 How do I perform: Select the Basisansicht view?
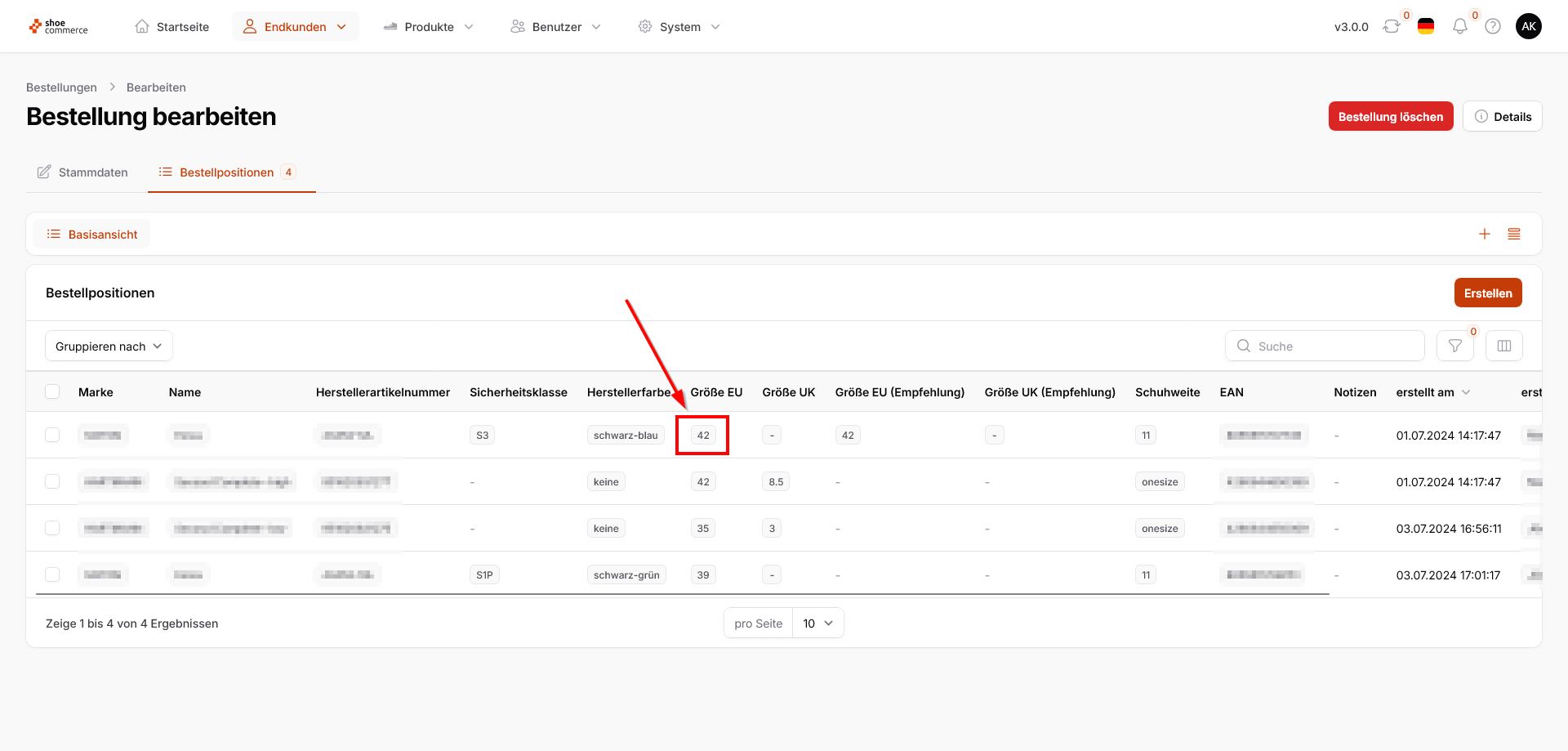coord(91,235)
